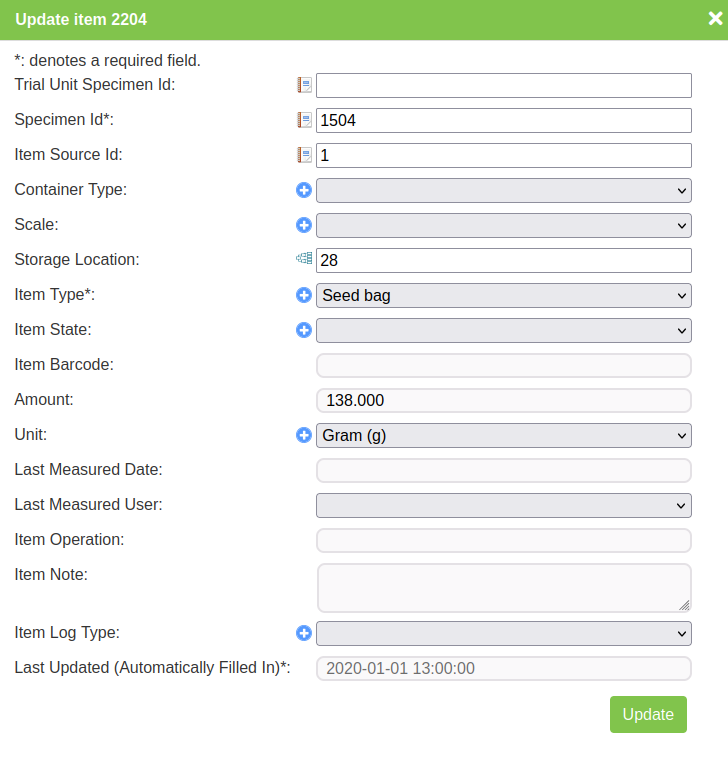Open the Specimen Id lookup icon
728x773 pixels.
tap(304, 120)
